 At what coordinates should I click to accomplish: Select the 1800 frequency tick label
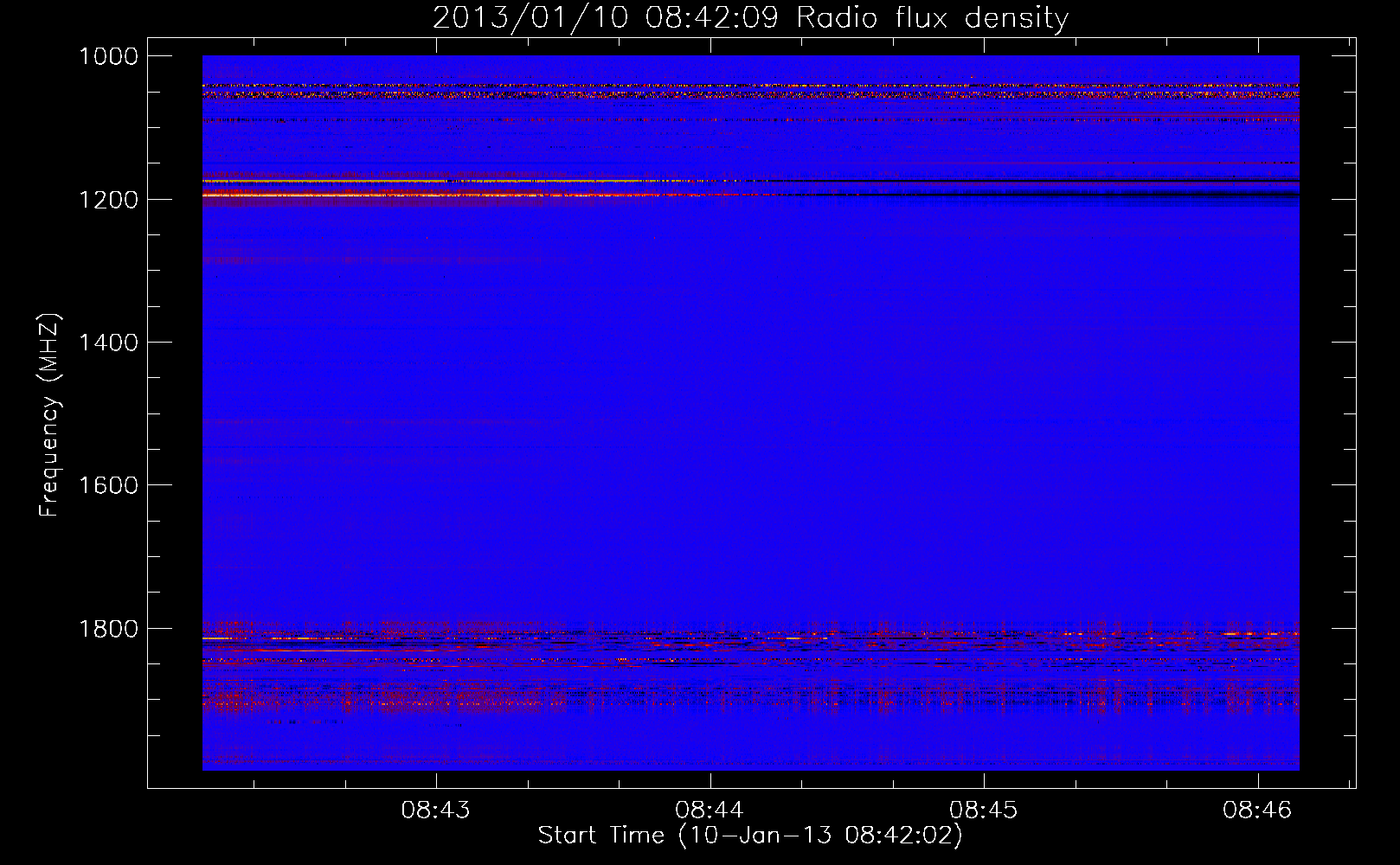click(x=108, y=629)
